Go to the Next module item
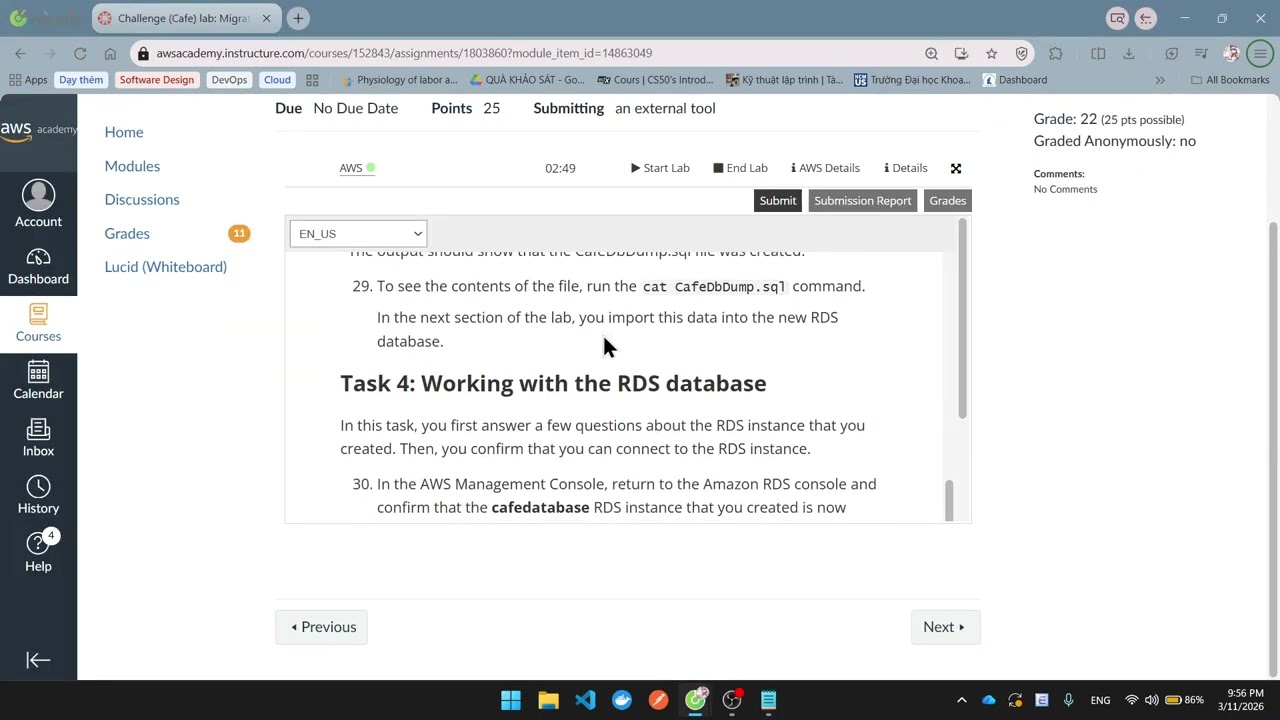This screenshot has width=1280, height=720. [x=945, y=627]
